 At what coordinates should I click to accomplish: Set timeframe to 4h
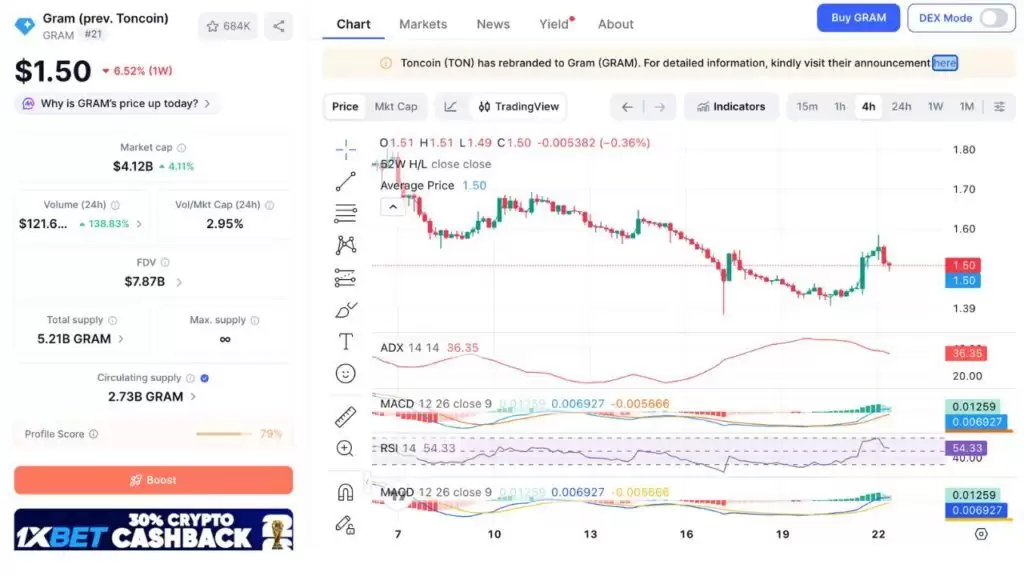pos(869,106)
